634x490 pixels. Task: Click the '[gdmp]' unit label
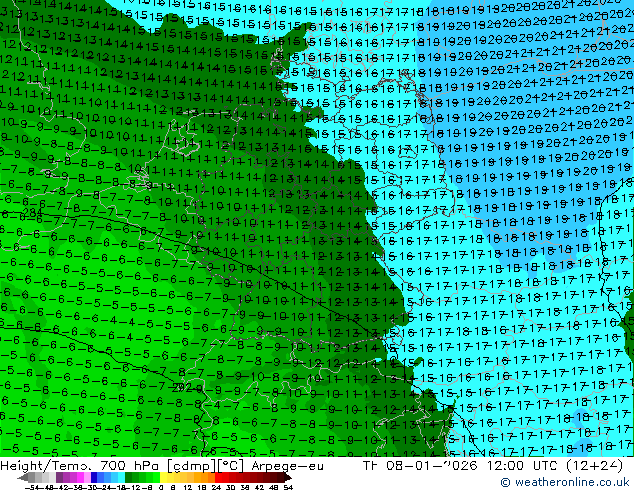point(191,466)
